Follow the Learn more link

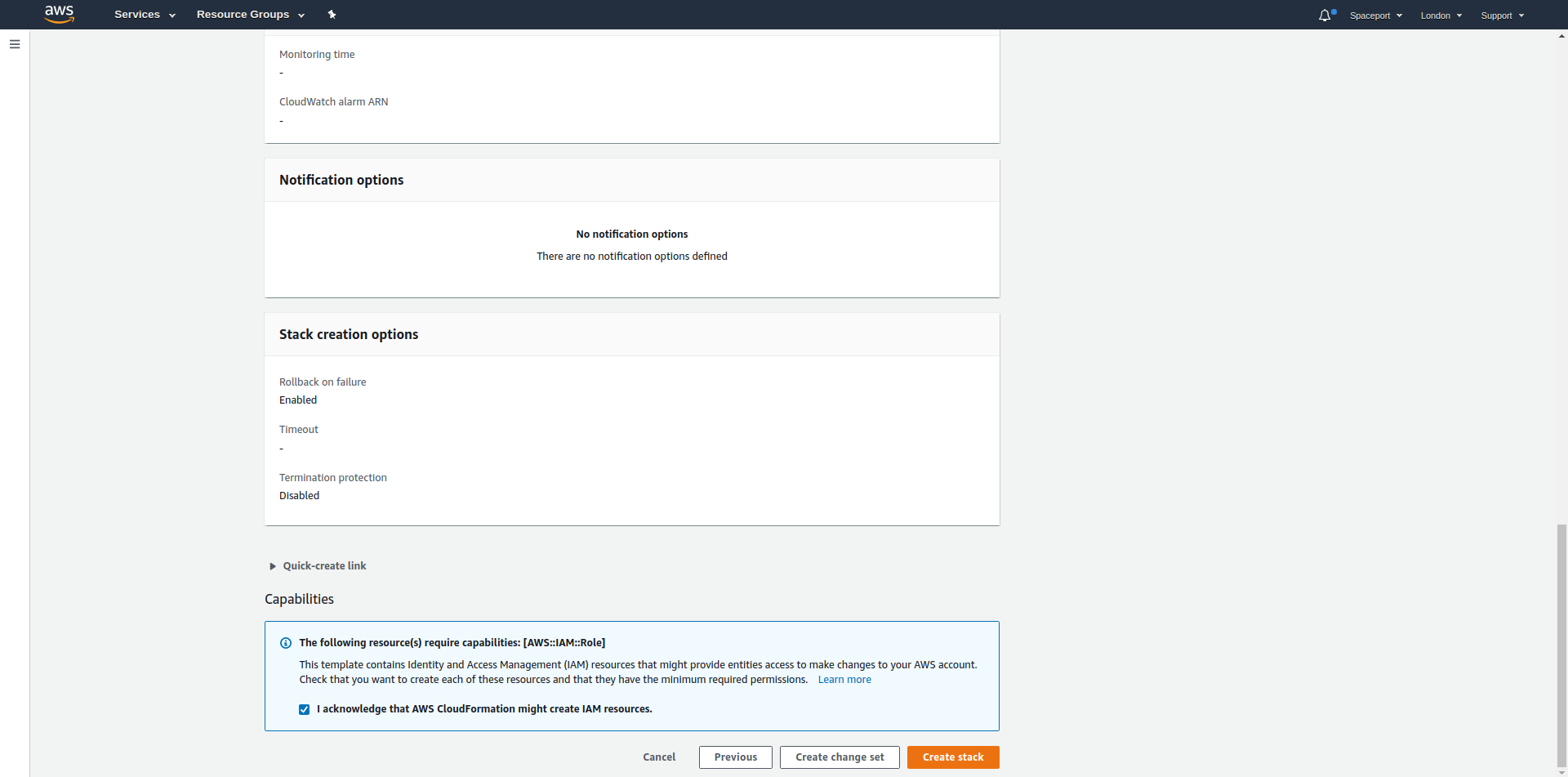pyautogui.click(x=844, y=680)
